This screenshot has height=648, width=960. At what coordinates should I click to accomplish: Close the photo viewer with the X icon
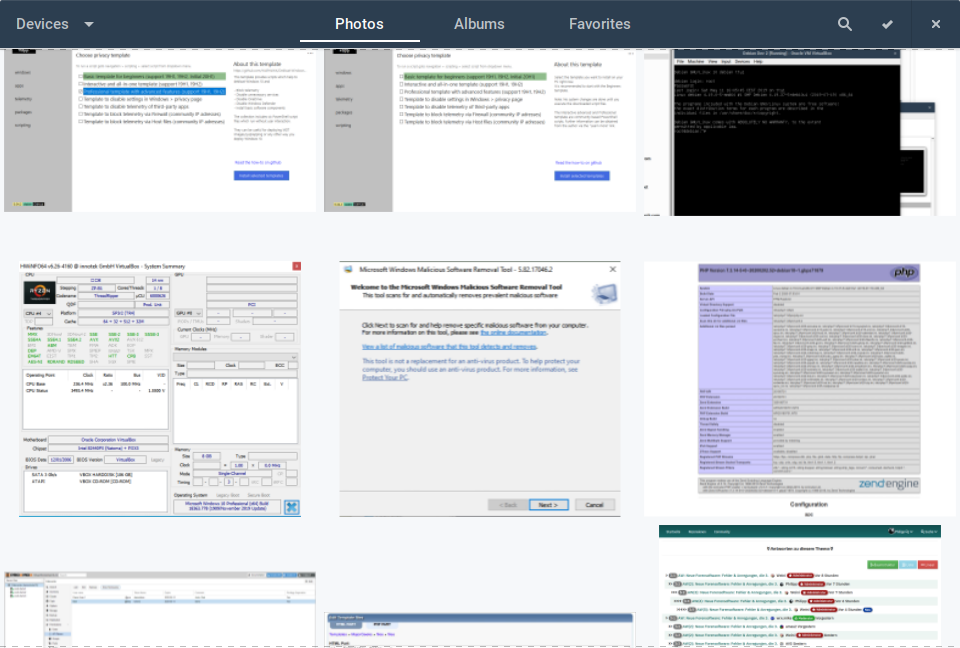click(936, 24)
